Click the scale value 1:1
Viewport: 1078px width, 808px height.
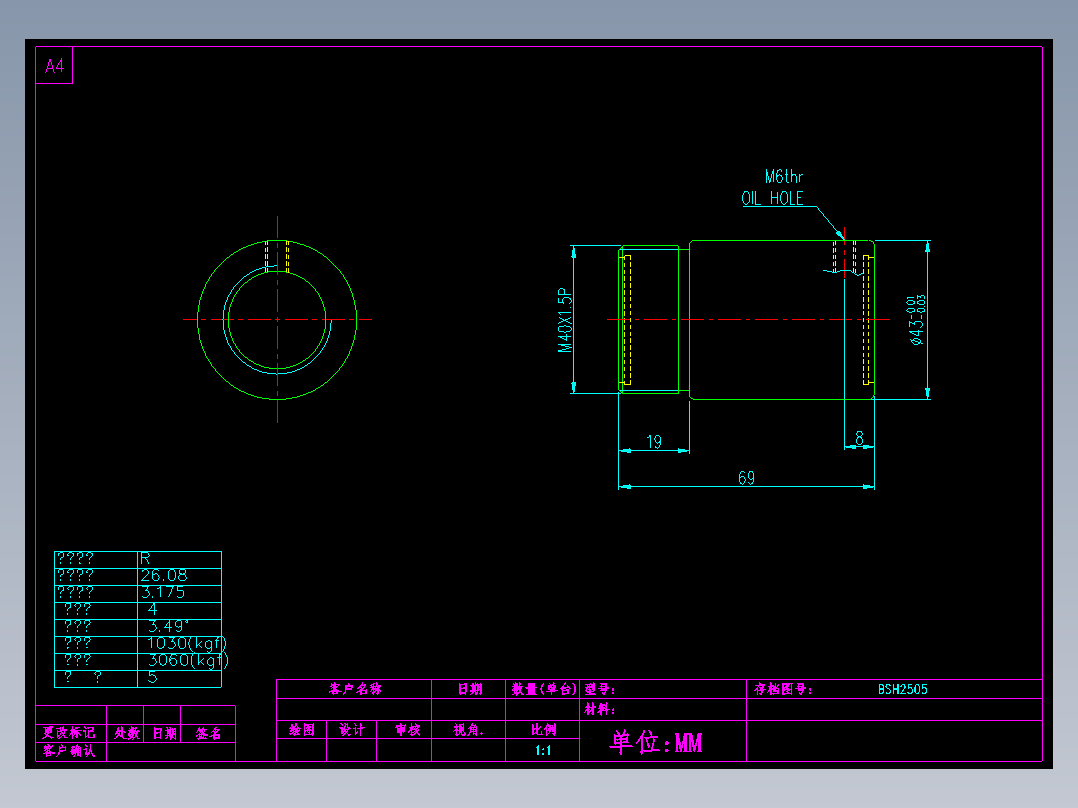pos(543,750)
